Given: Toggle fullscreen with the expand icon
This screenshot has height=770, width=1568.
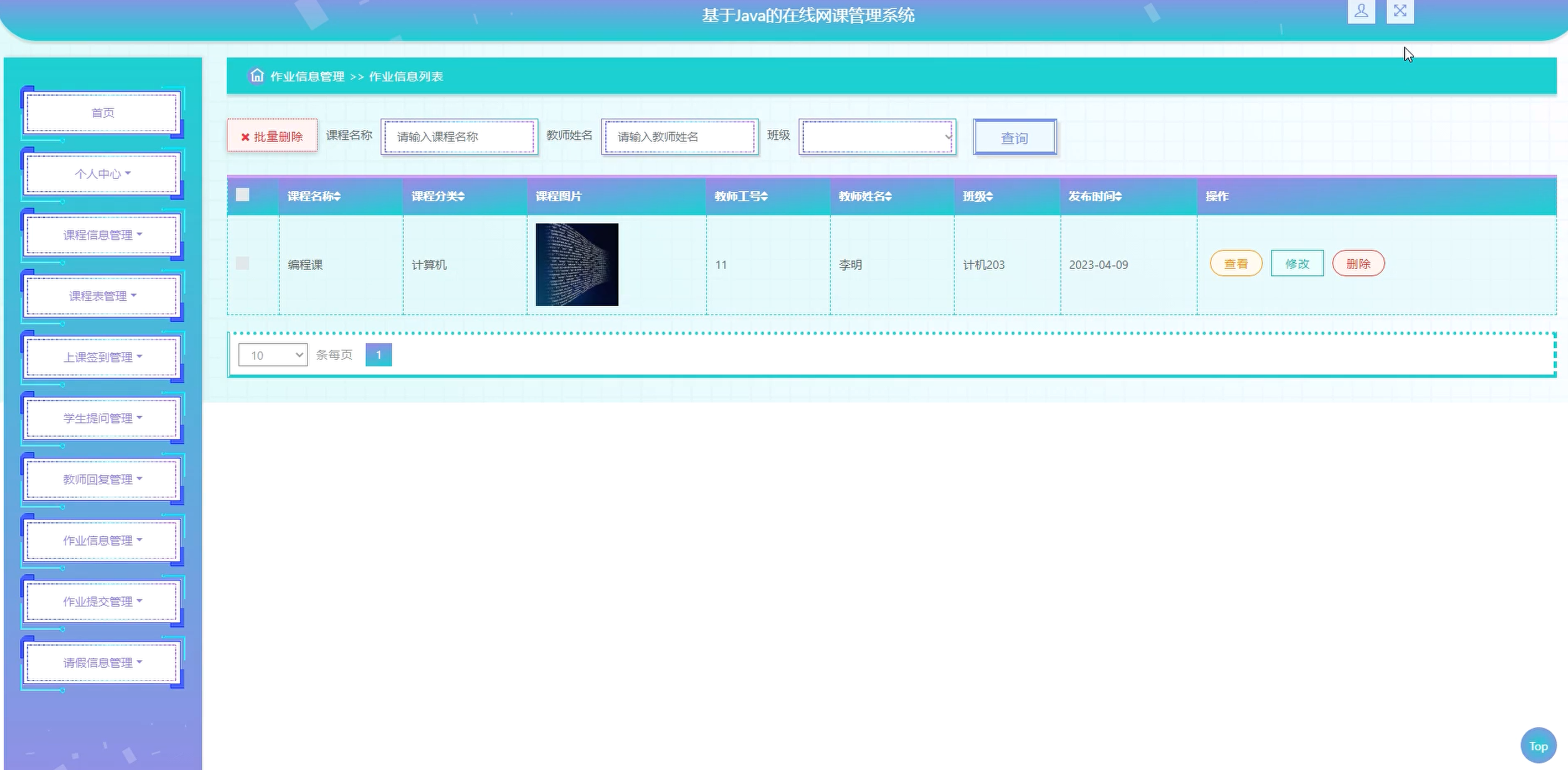Looking at the screenshot, I should [1400, 11].
